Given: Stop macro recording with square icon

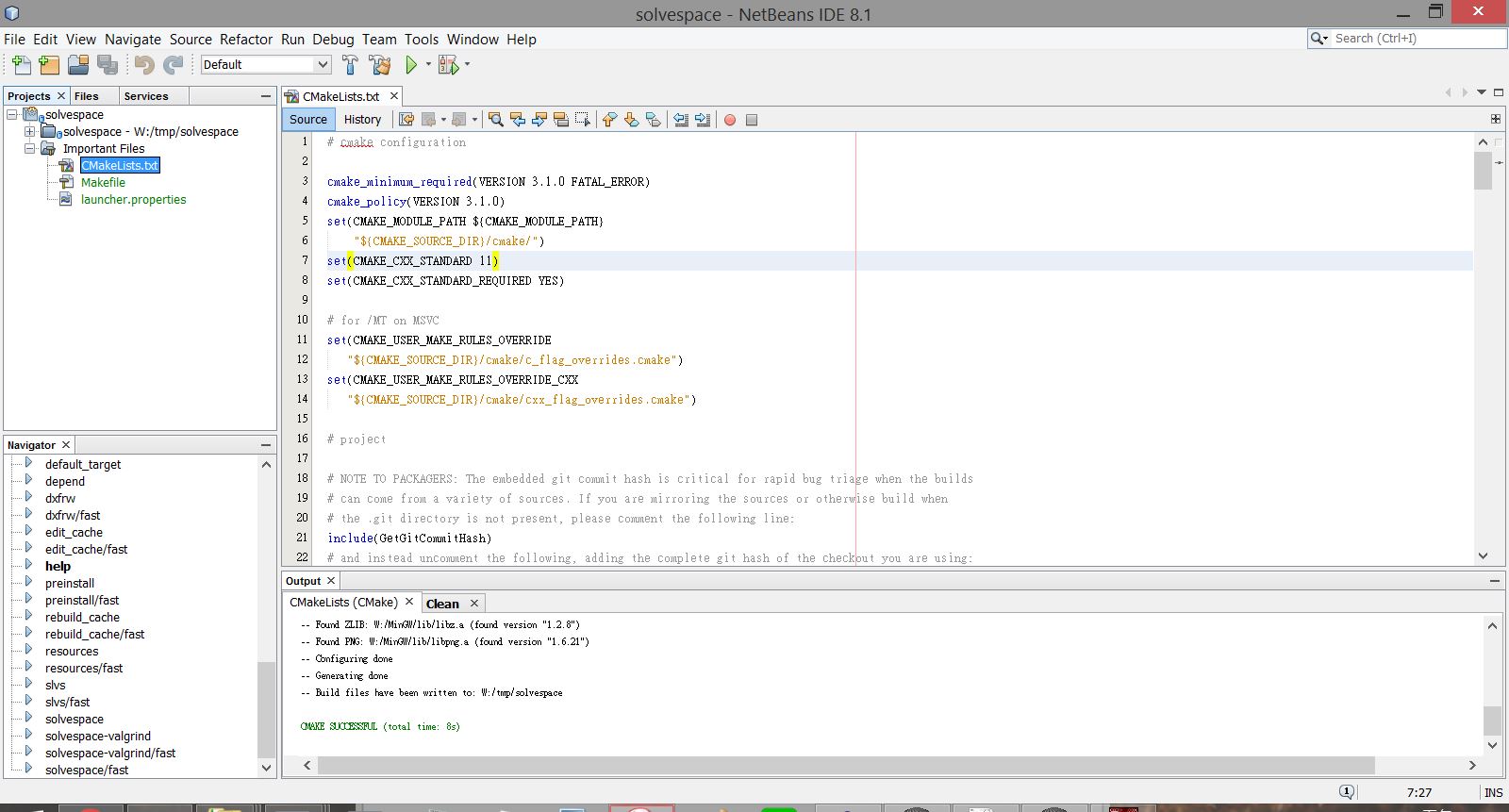Looking at the screenshot, I should [752, 120].
